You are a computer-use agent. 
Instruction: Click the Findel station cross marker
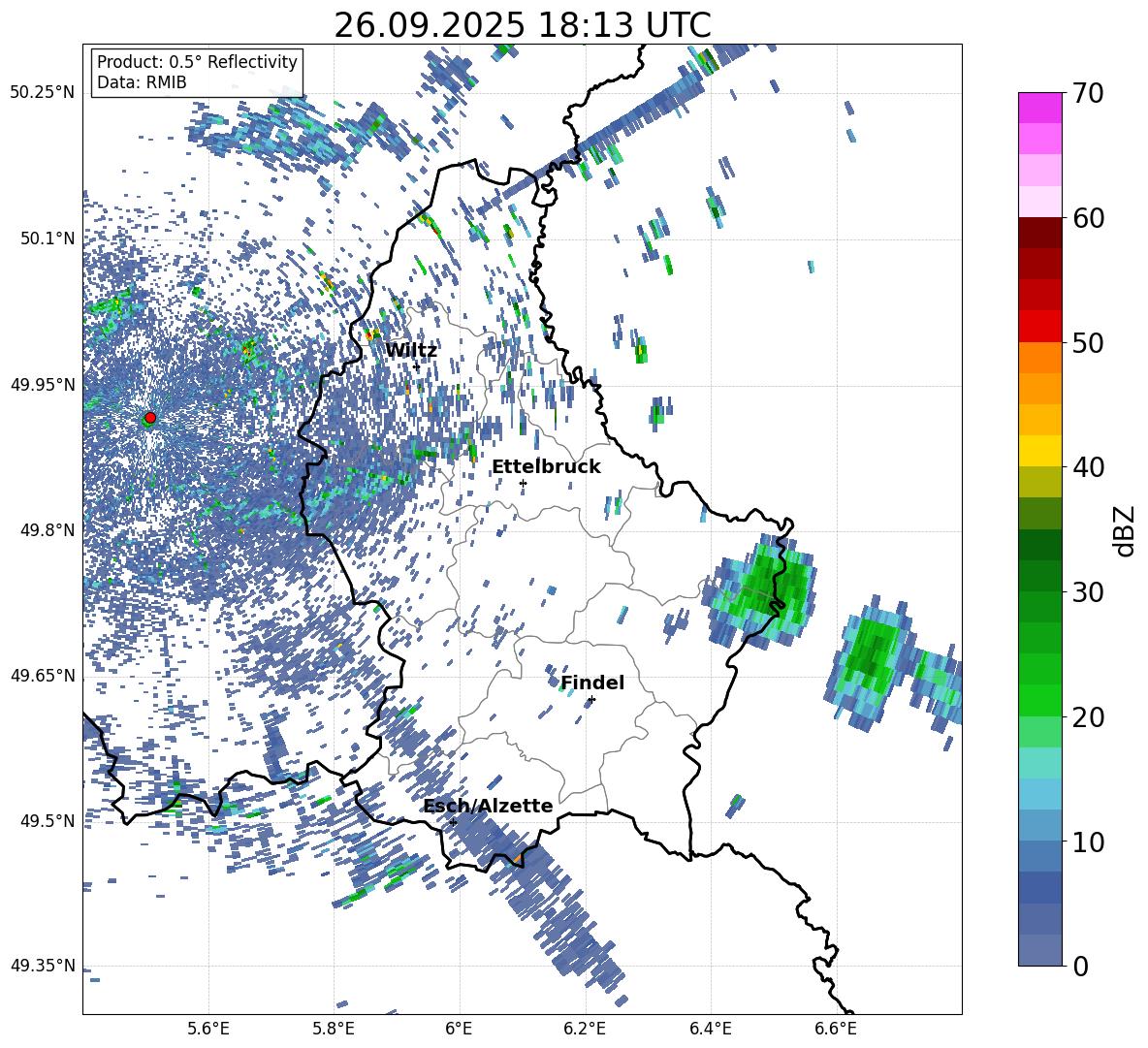[x=591, y=700]
